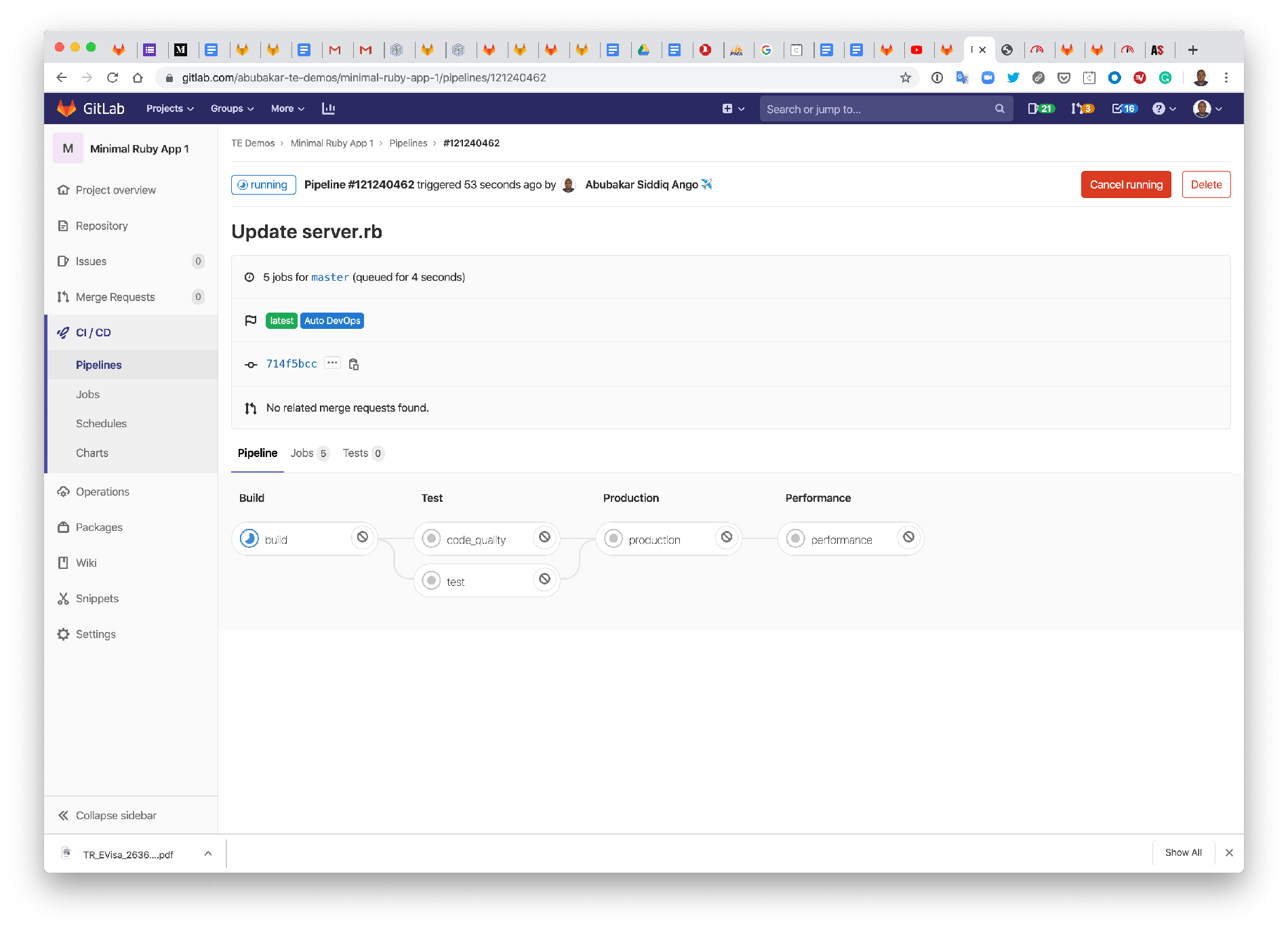1288x931 pixels.
Task: Open the merge requests icon showing 3
Action: pyautogui.click(x=1081, y=108)
